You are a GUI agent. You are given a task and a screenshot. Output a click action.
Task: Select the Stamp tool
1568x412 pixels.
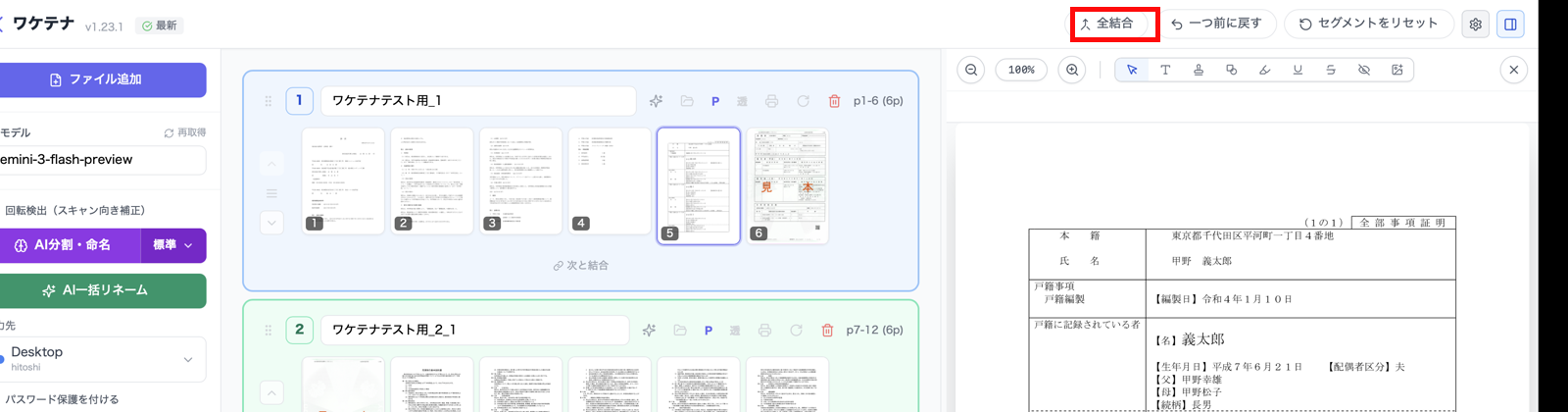tap(1199, 70)
